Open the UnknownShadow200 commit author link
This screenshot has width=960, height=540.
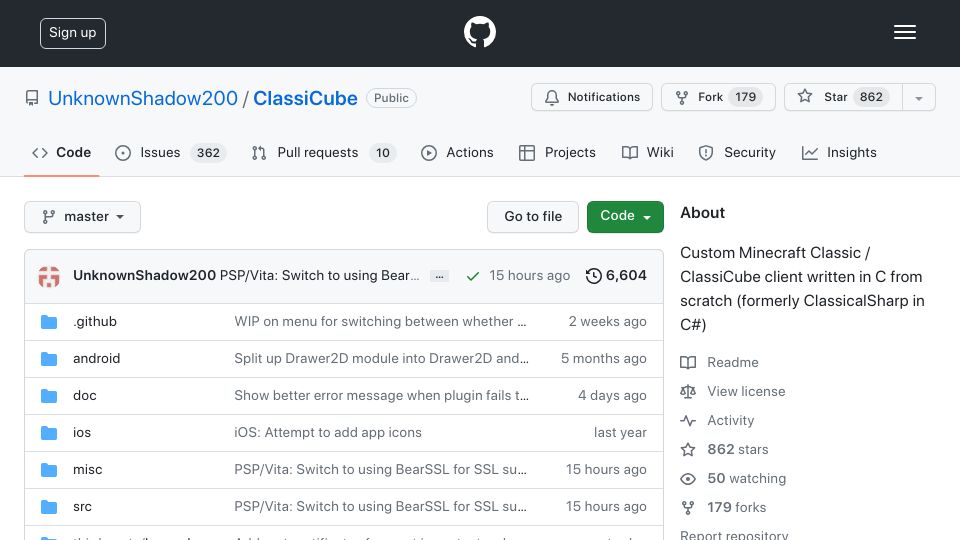coord(144,276)
